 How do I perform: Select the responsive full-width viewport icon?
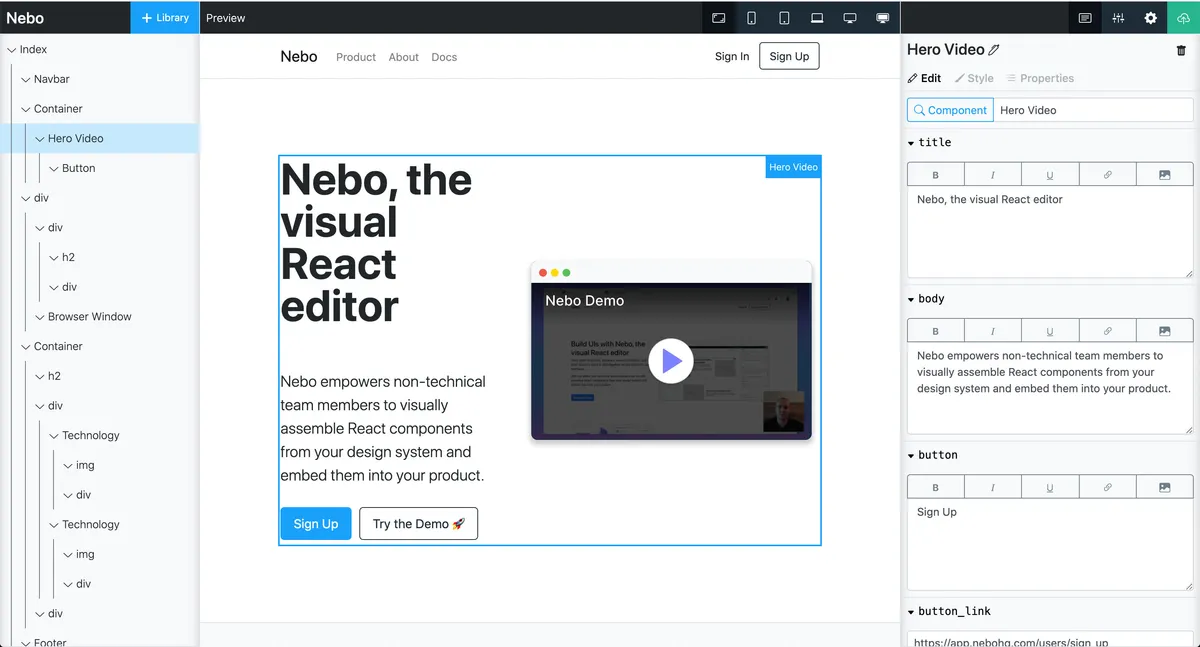[718, 18]
